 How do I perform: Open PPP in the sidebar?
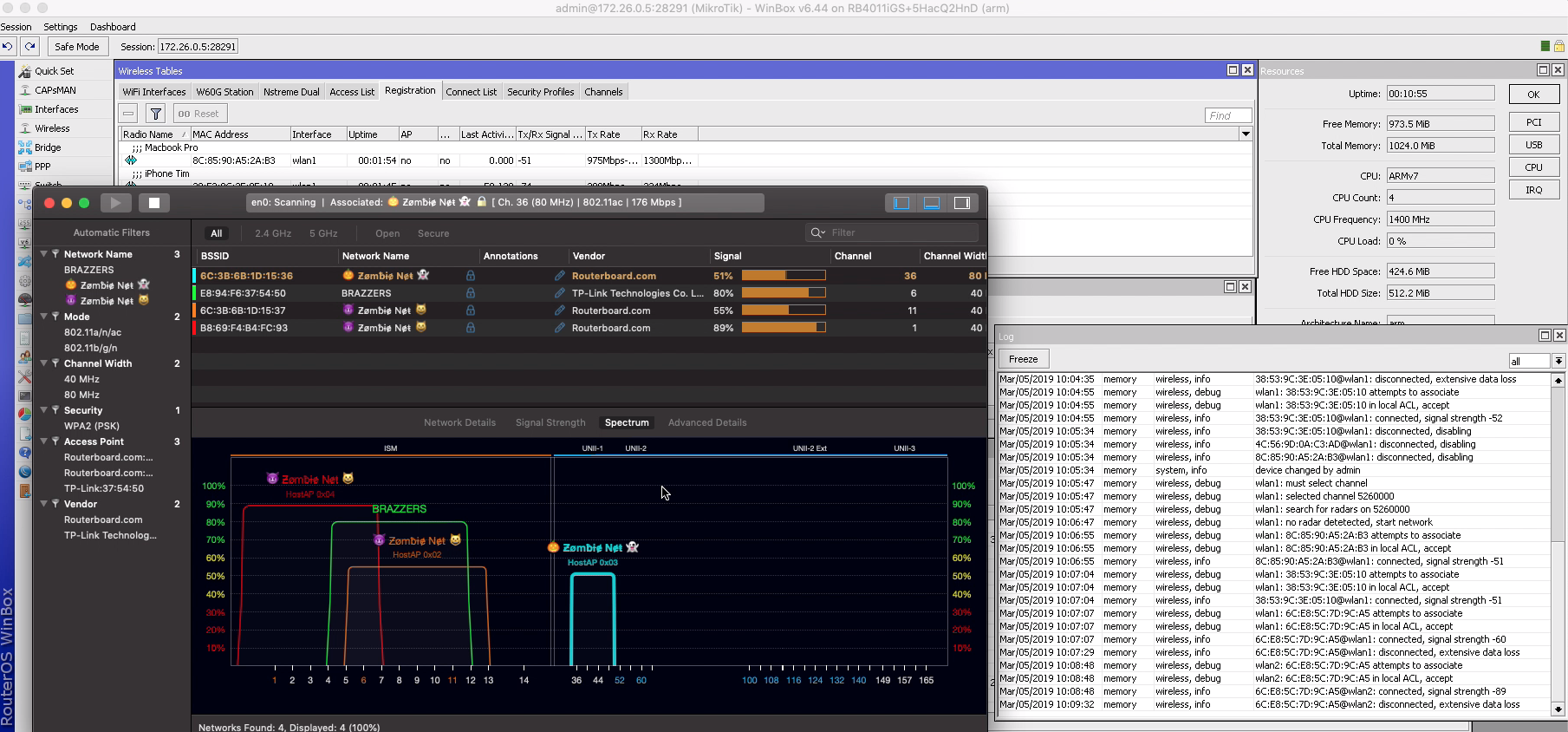coord(42,167)
